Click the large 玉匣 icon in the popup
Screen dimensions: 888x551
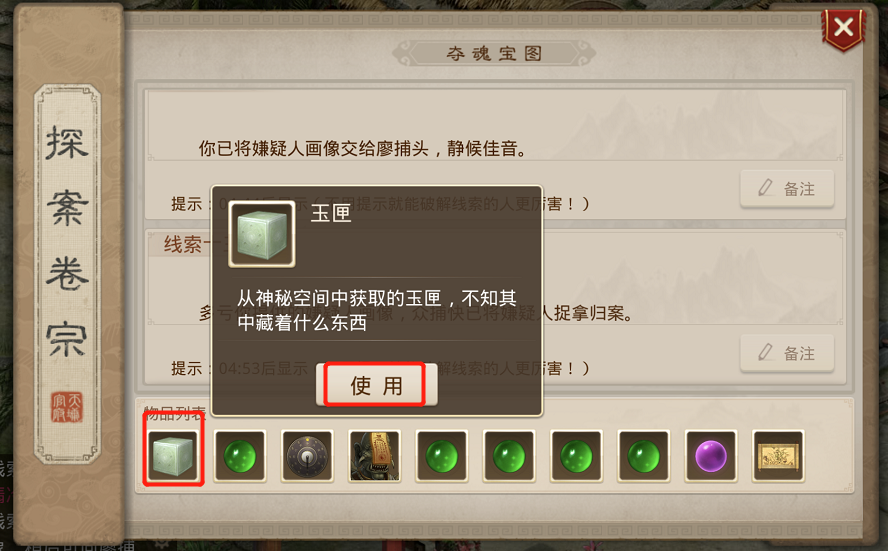[x=262, y=234]
